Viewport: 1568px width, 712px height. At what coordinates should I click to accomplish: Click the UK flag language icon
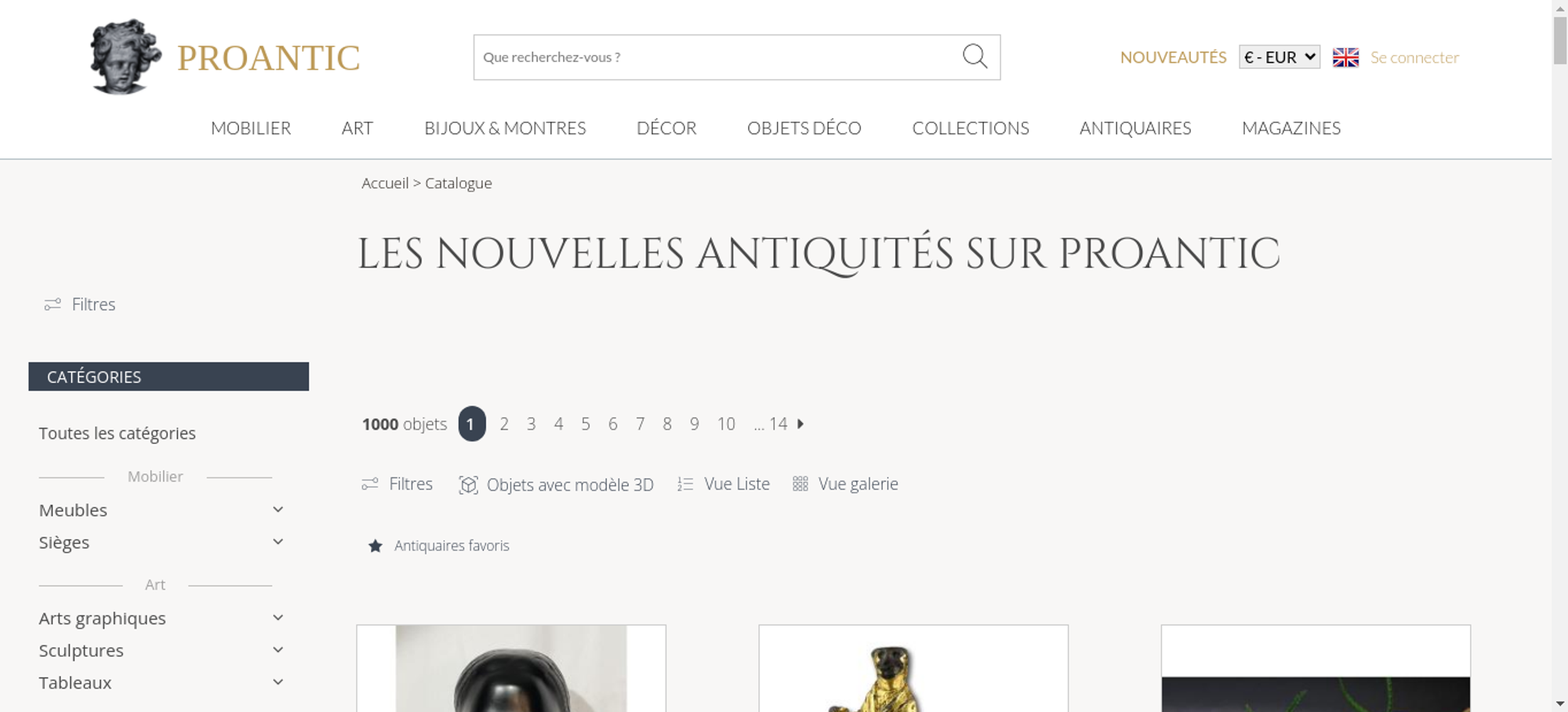(1345, 57)
